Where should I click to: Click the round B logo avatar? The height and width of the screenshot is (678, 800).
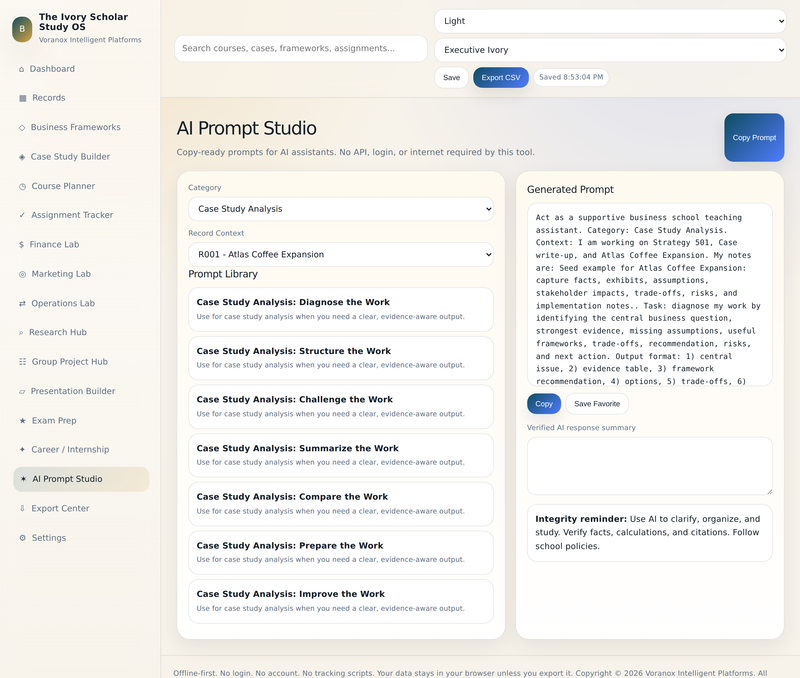[22, 29]
